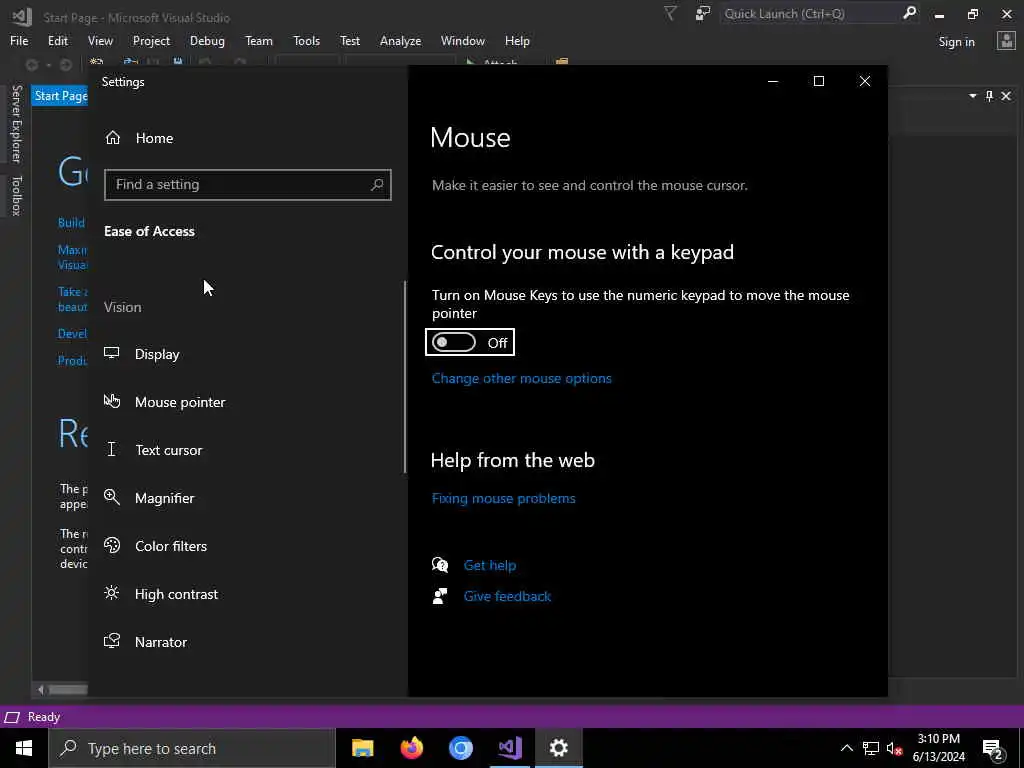Toggle the Mouse Keys switch on

pos(454,342)
